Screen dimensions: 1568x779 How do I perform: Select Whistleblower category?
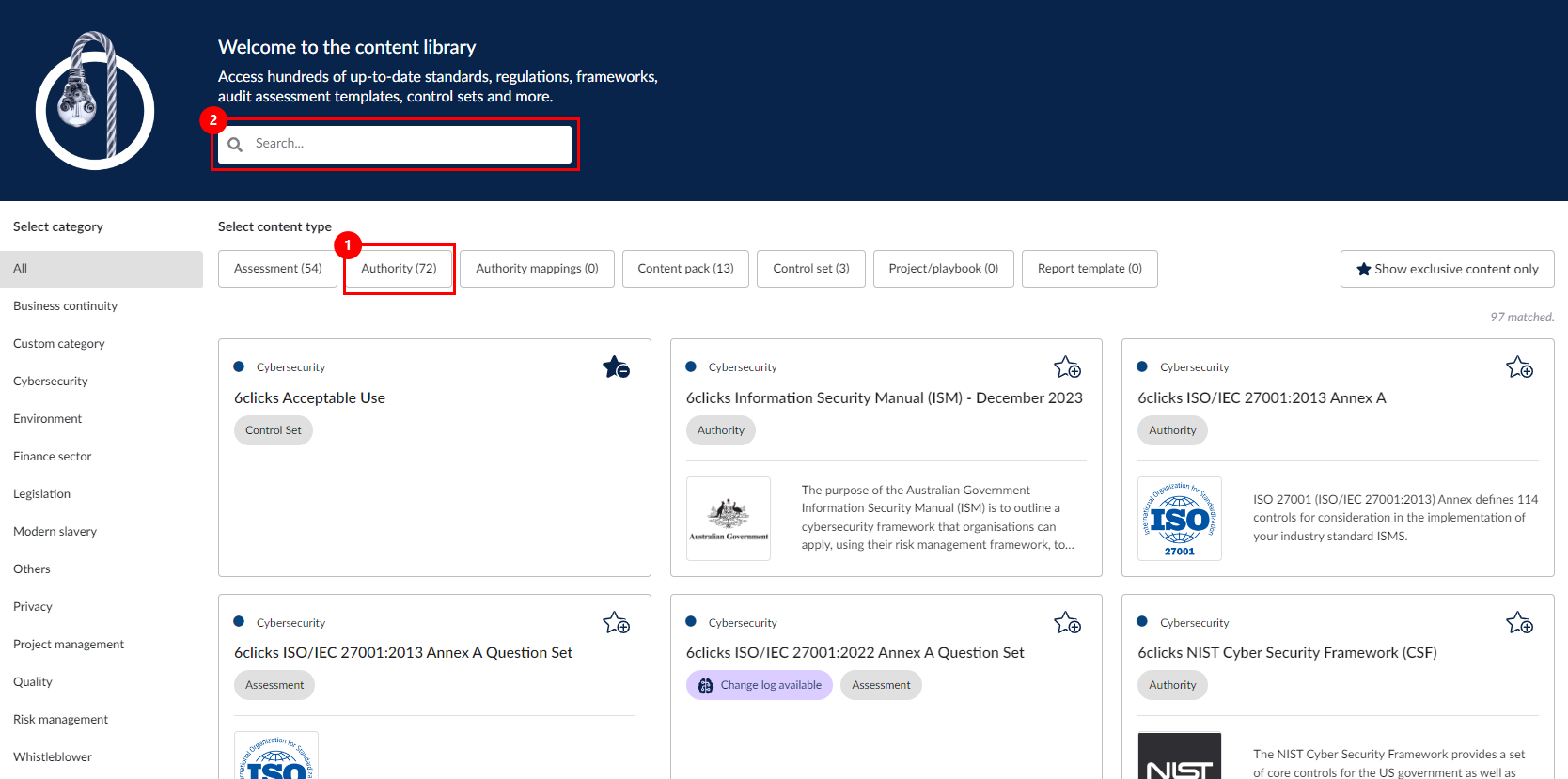click(x=102, y=757)
